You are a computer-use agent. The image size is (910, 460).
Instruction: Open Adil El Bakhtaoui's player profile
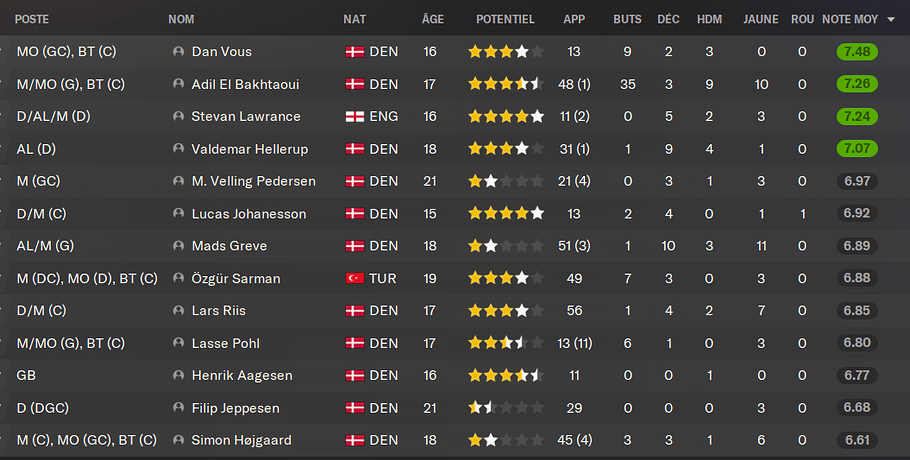245,85
